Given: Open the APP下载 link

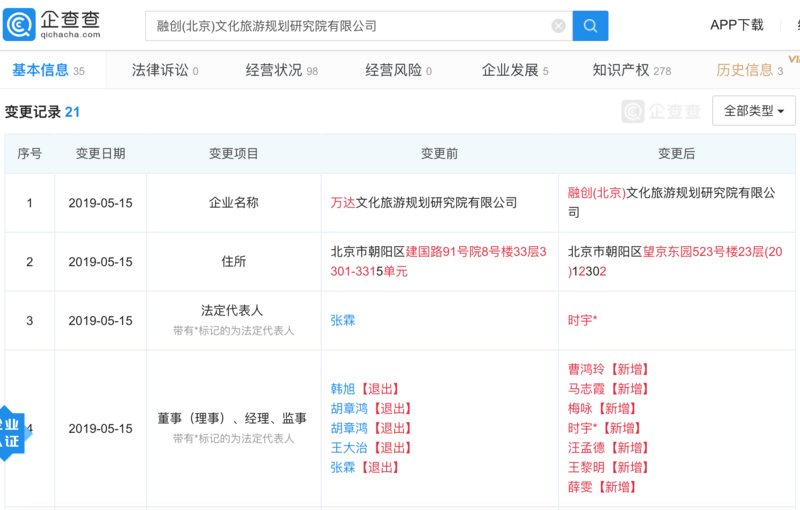Looking at the screenshot, I should click(737, 24).
